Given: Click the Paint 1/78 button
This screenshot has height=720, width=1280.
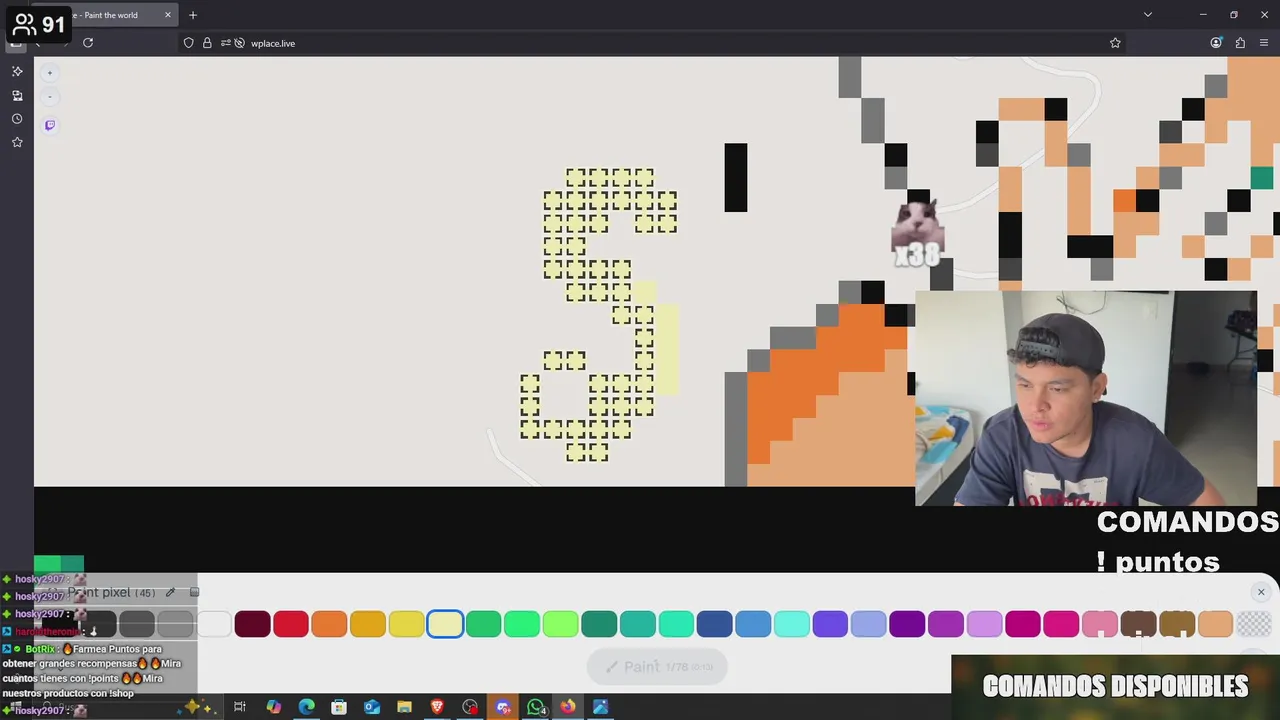Looking at the screenshot, I should [656, 667].
